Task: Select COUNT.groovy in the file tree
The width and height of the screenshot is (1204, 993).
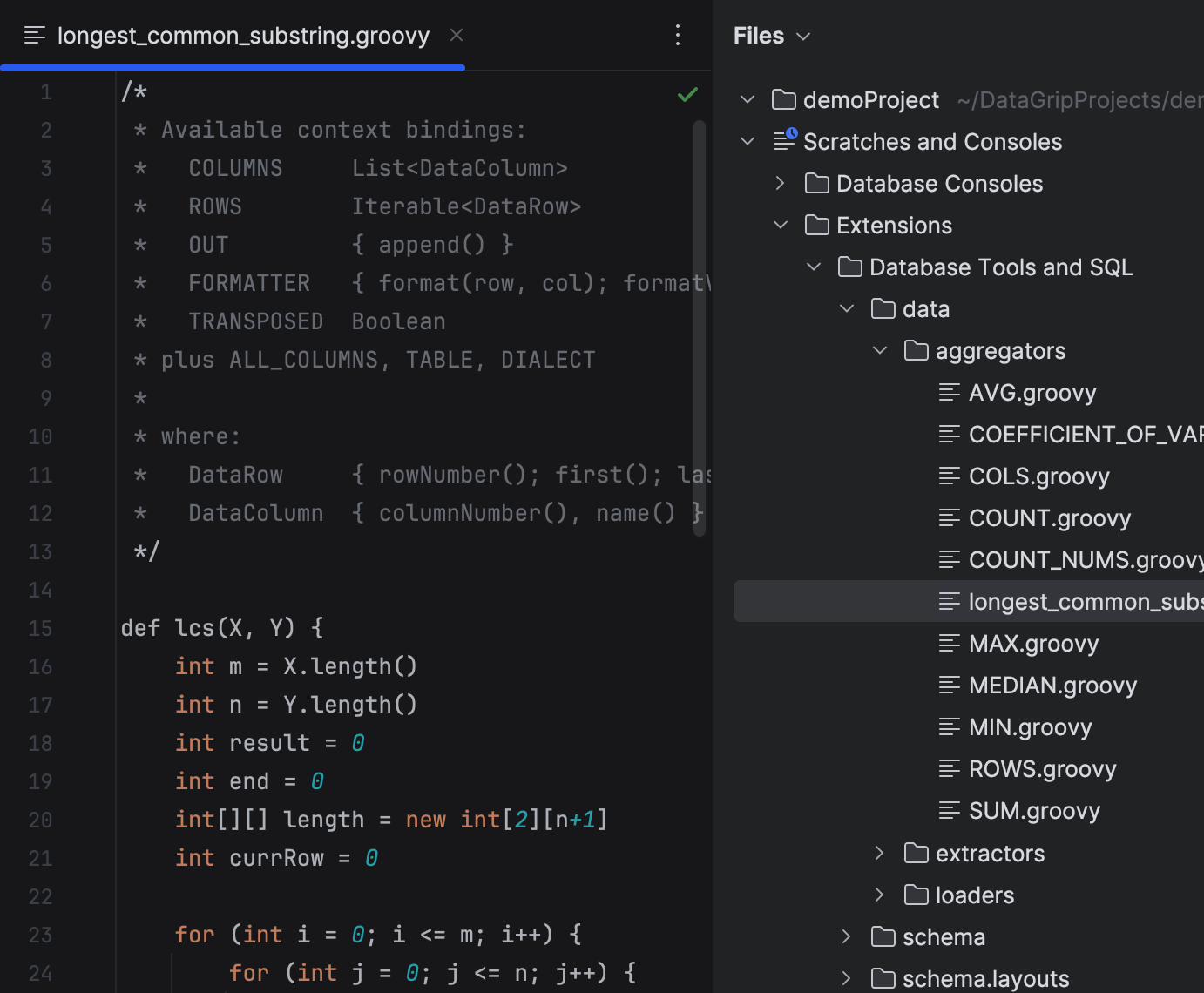Action: 1050,517
